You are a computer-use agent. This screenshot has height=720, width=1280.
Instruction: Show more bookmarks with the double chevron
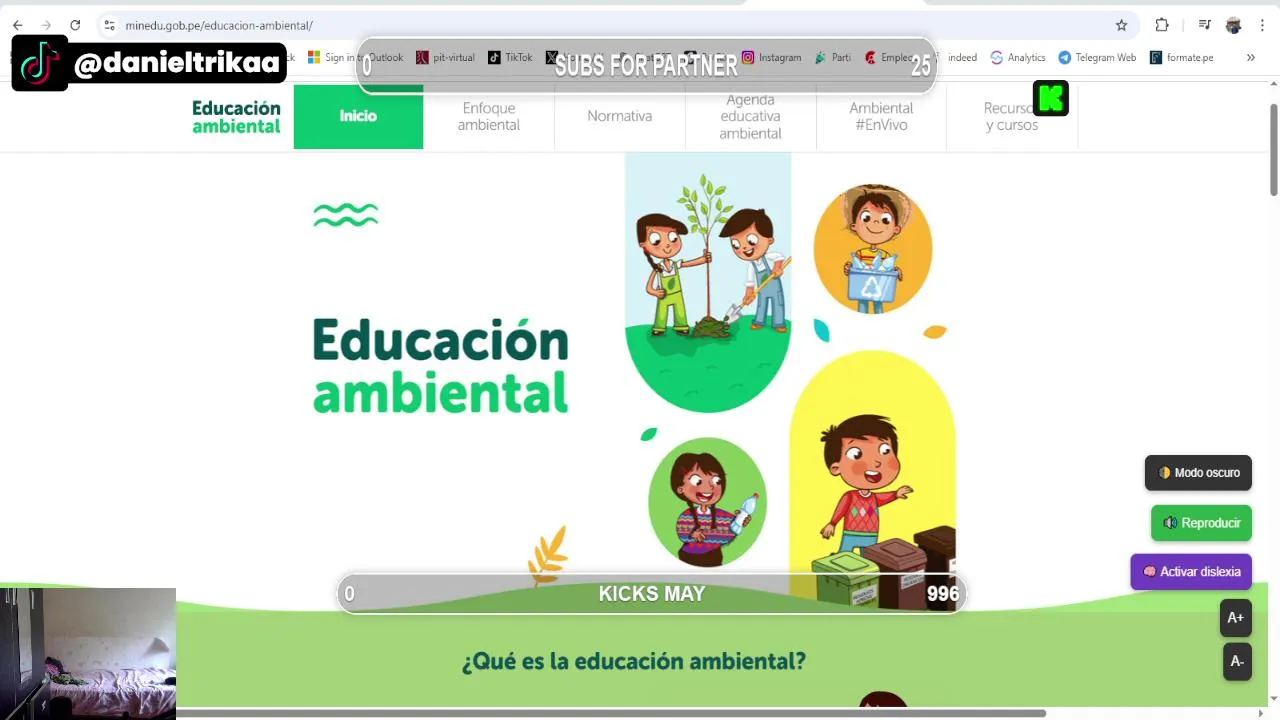(x=1250, y=58)
